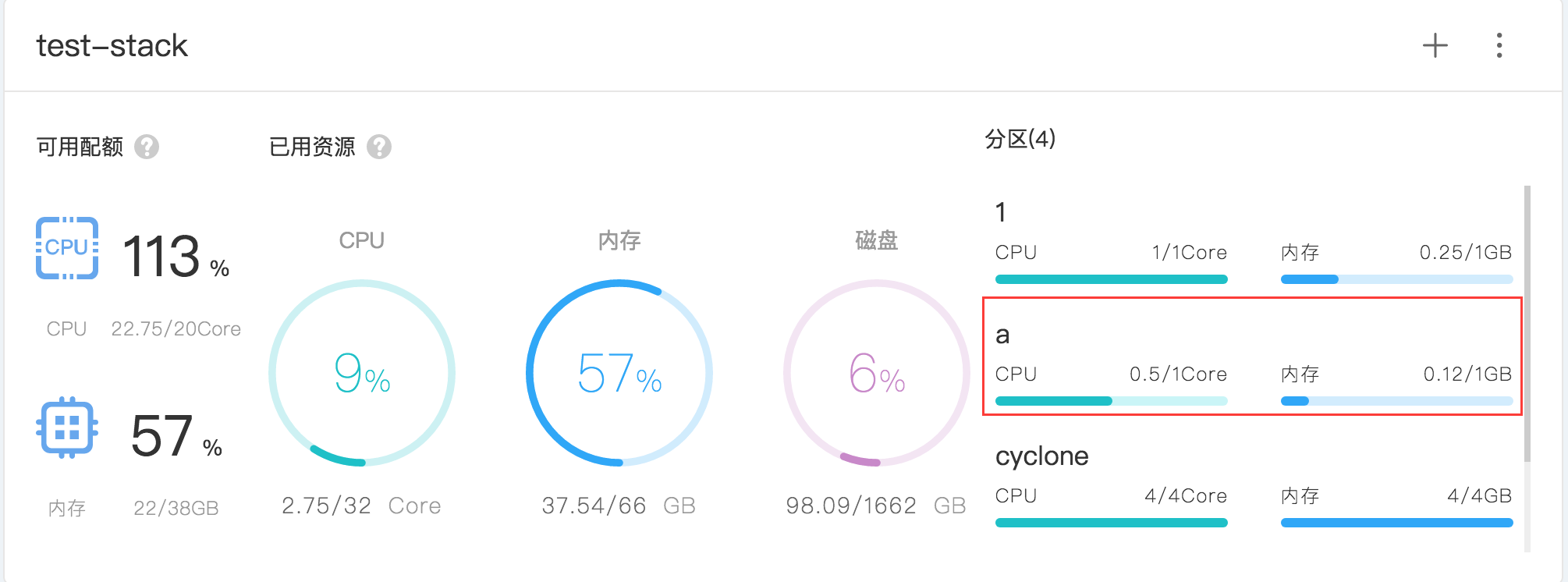Open the cyclone partition

click(x=1042, y=456)
